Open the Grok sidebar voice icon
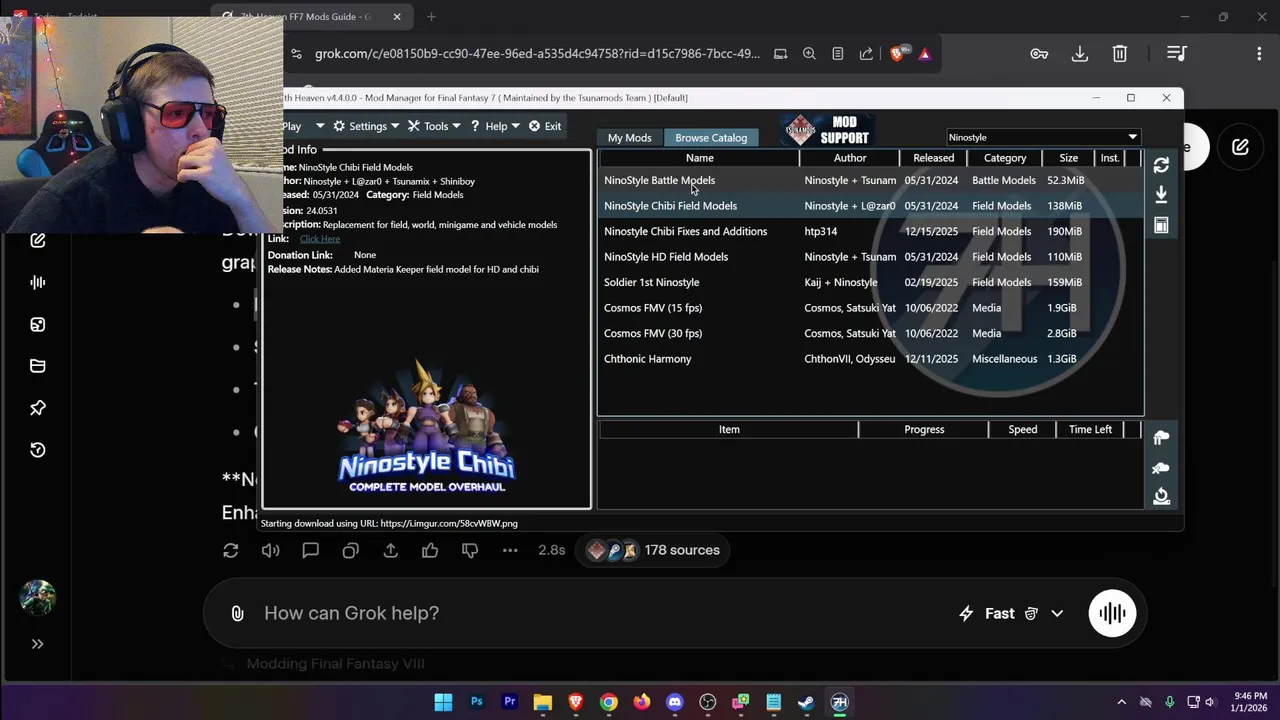This screenshot has height=720, width=1280. point(38,282)
